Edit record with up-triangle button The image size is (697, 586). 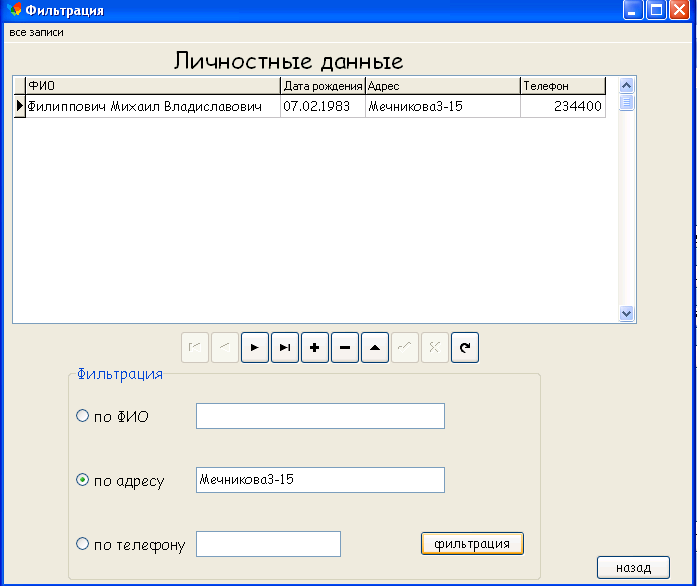tap(375, 347)
